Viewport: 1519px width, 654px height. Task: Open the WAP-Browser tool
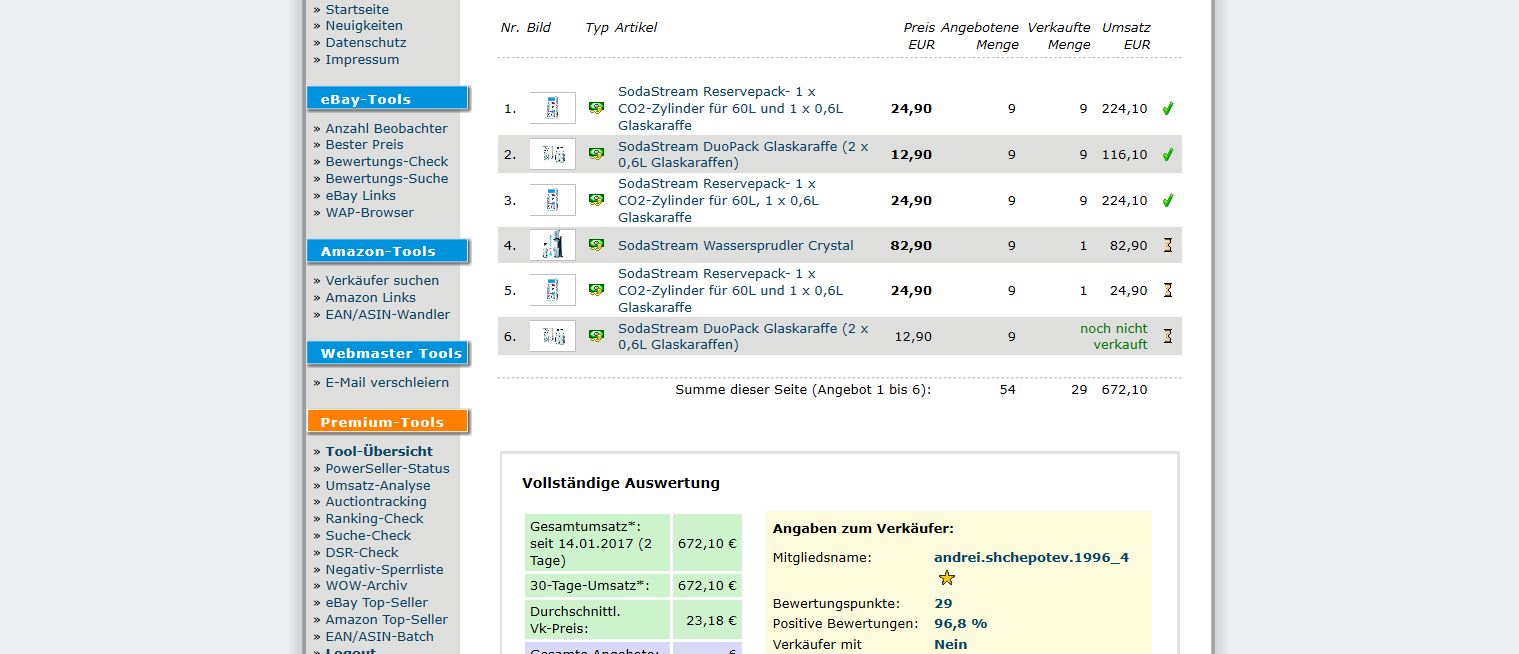[370, 212]
